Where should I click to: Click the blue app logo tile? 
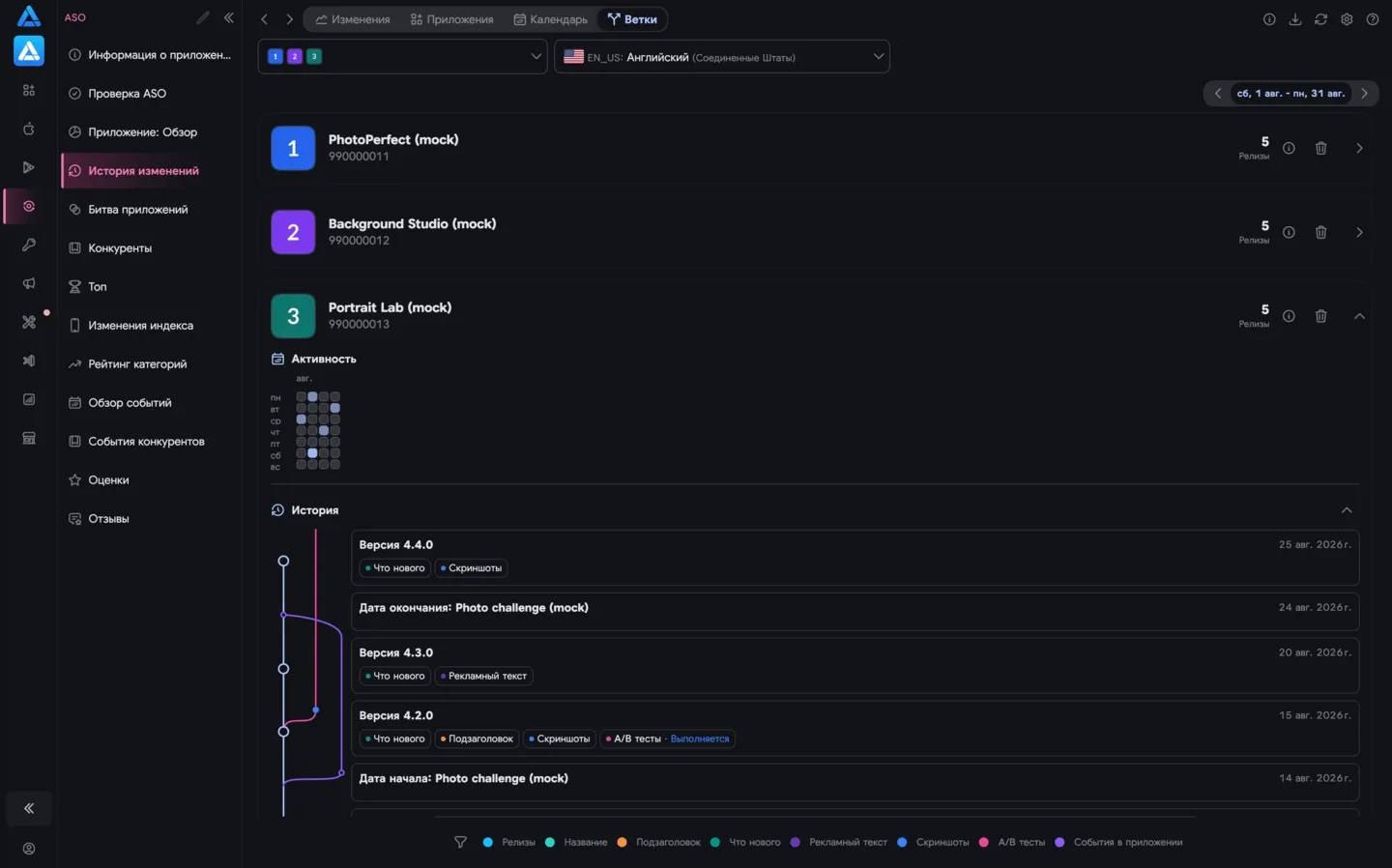click(29, 50)
